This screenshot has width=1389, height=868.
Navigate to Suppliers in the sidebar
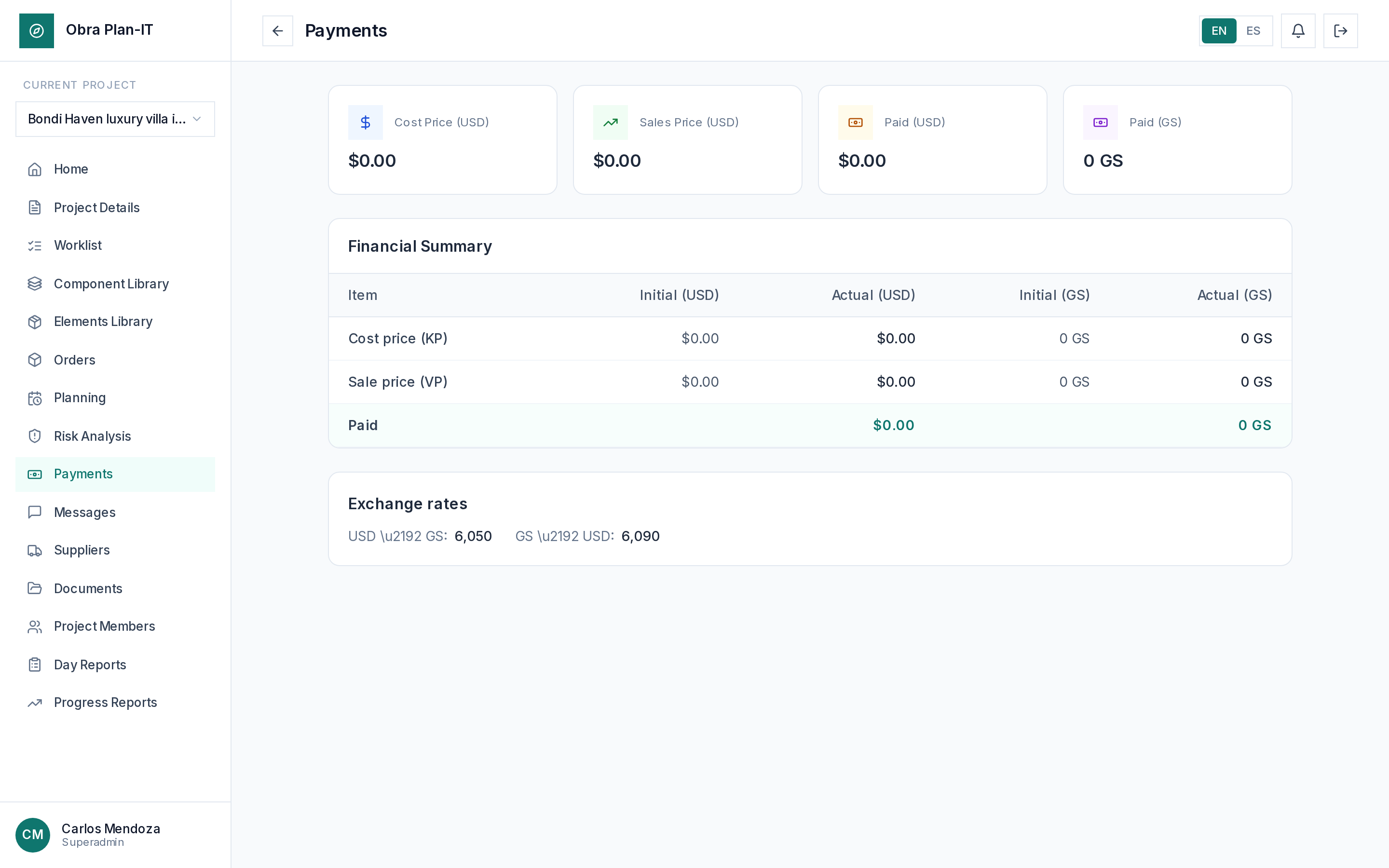115,551
